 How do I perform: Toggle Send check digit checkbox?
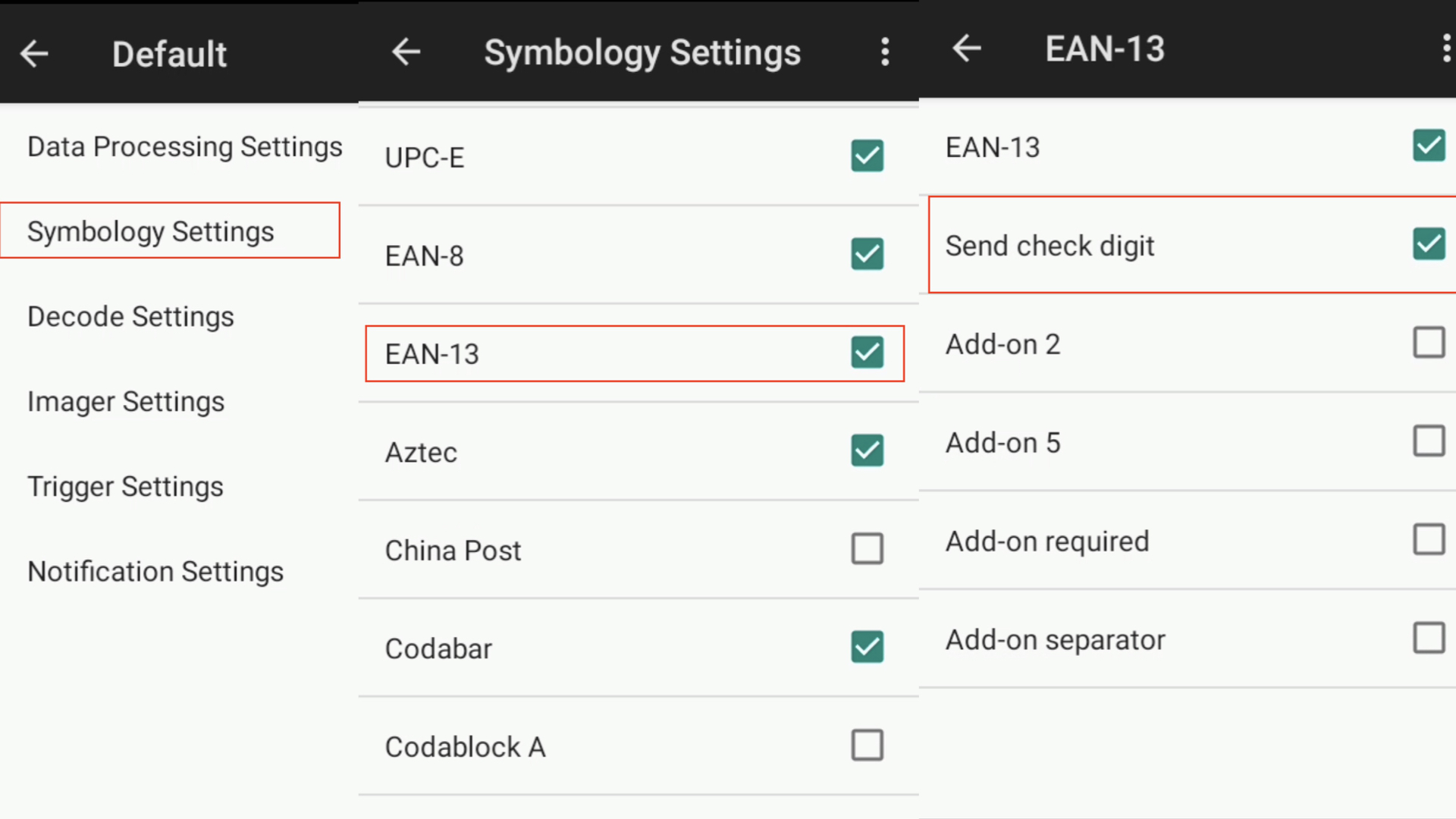1429,244
